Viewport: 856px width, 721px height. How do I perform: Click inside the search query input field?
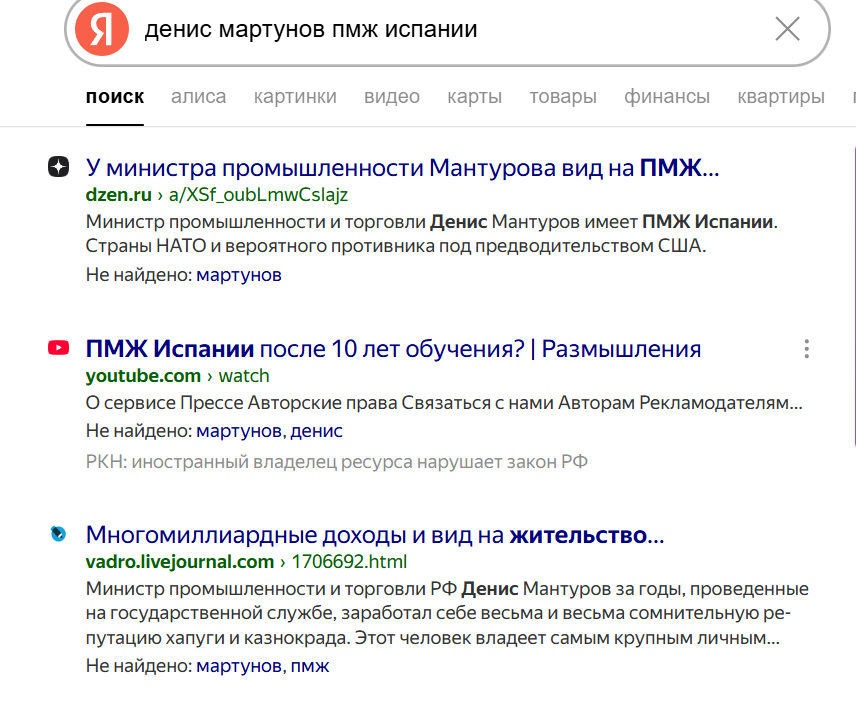[453, 29]
